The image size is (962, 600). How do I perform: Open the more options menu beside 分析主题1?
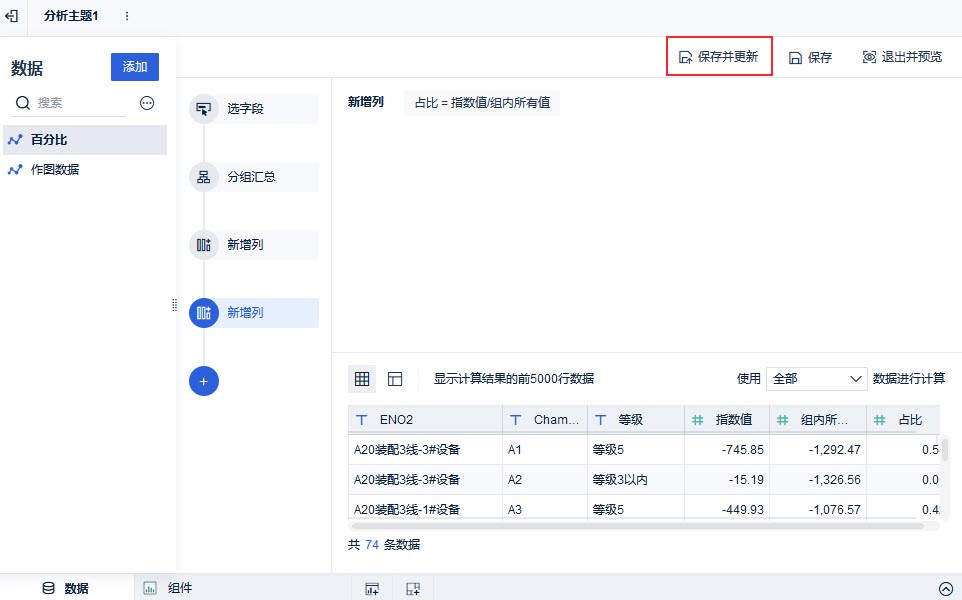click(x=126, y=17)
